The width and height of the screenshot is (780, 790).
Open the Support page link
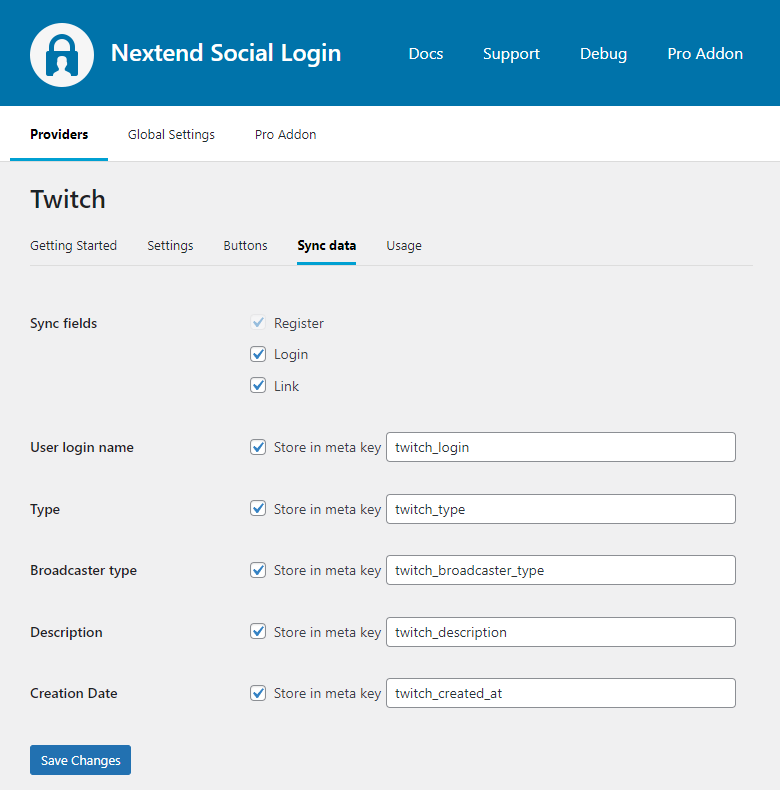(x=511, y=54)
